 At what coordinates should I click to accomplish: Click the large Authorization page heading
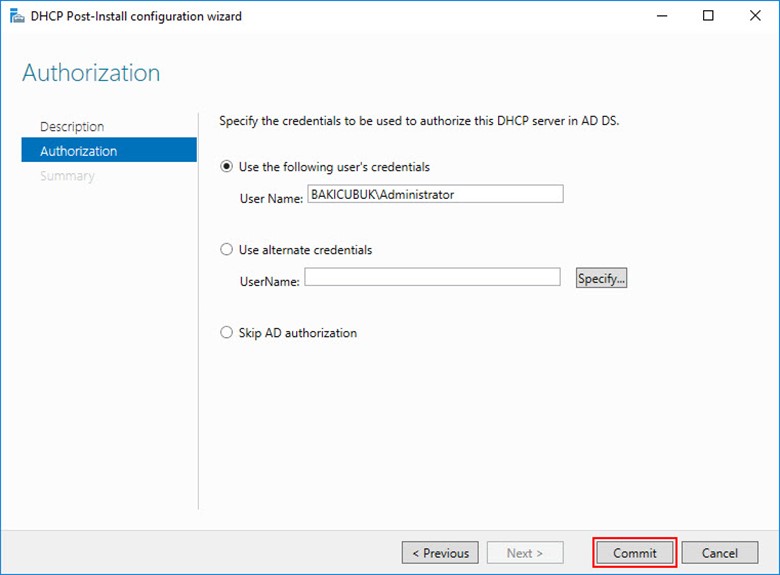pos(91,73)
